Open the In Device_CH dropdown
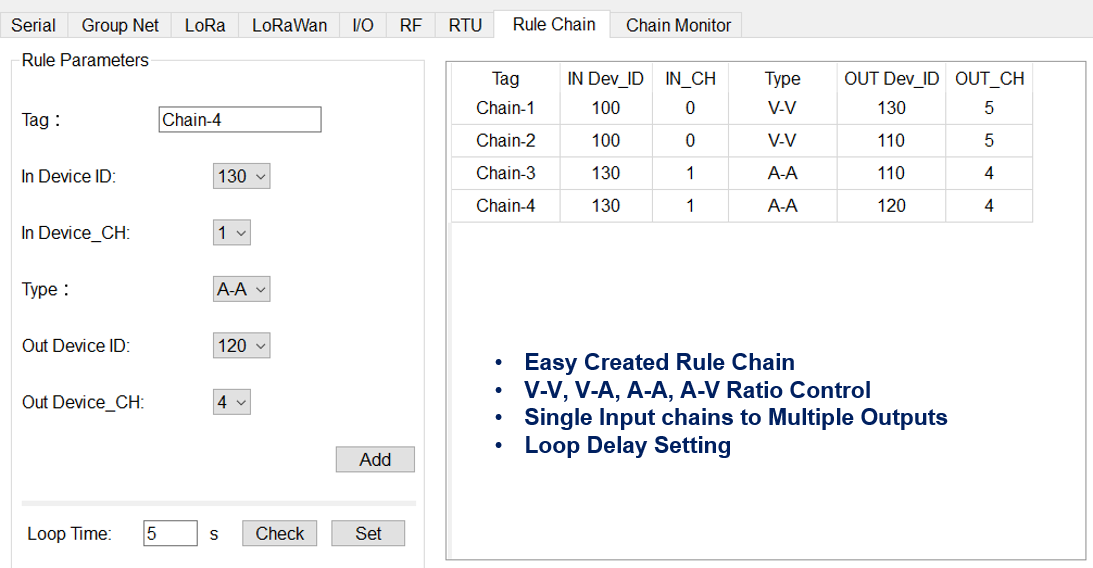 231,233
